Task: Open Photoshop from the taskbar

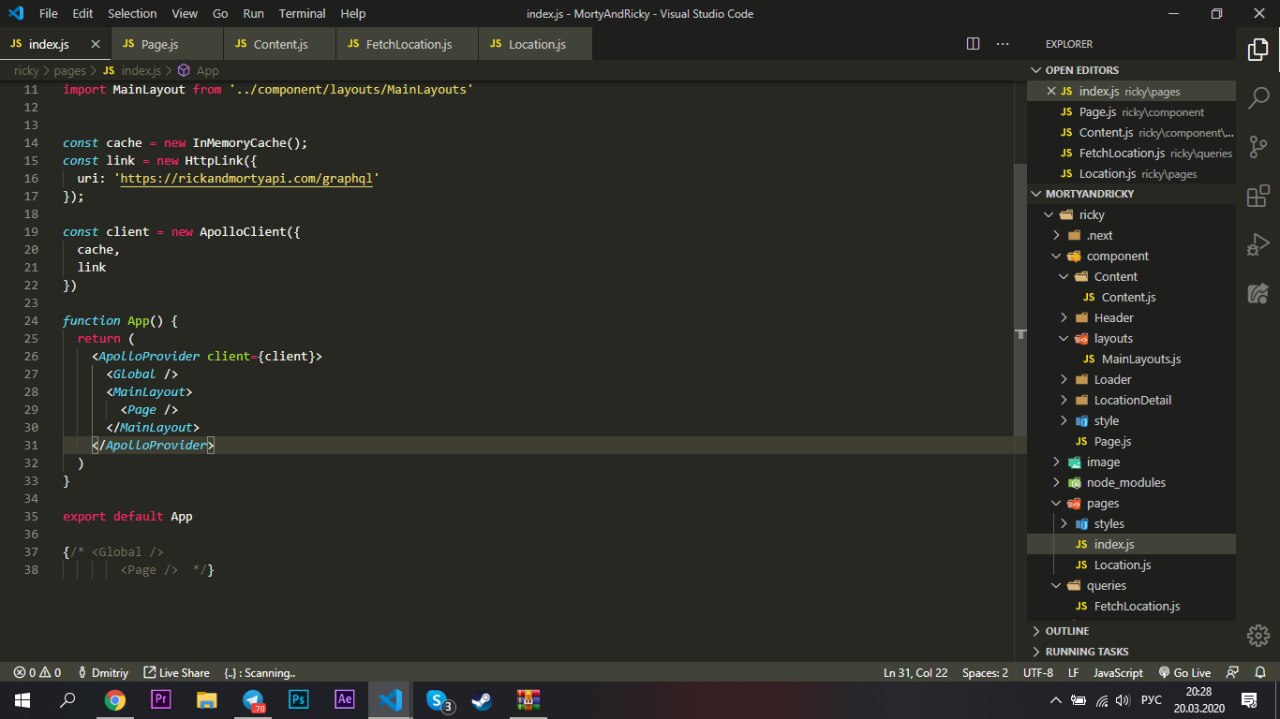Action: (x=299, y=700)
